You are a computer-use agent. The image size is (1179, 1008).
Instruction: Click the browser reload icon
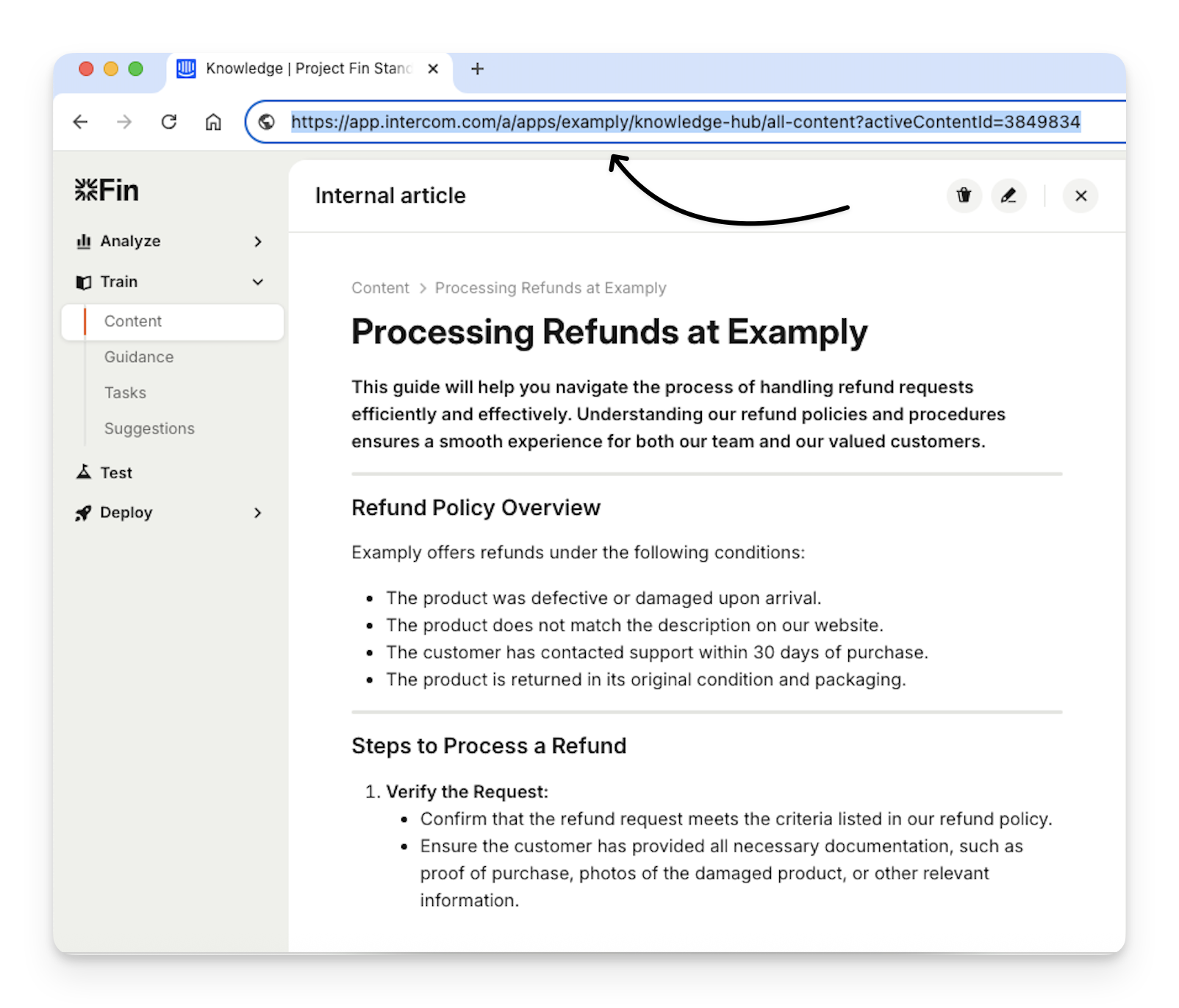(x=169, y=122)
